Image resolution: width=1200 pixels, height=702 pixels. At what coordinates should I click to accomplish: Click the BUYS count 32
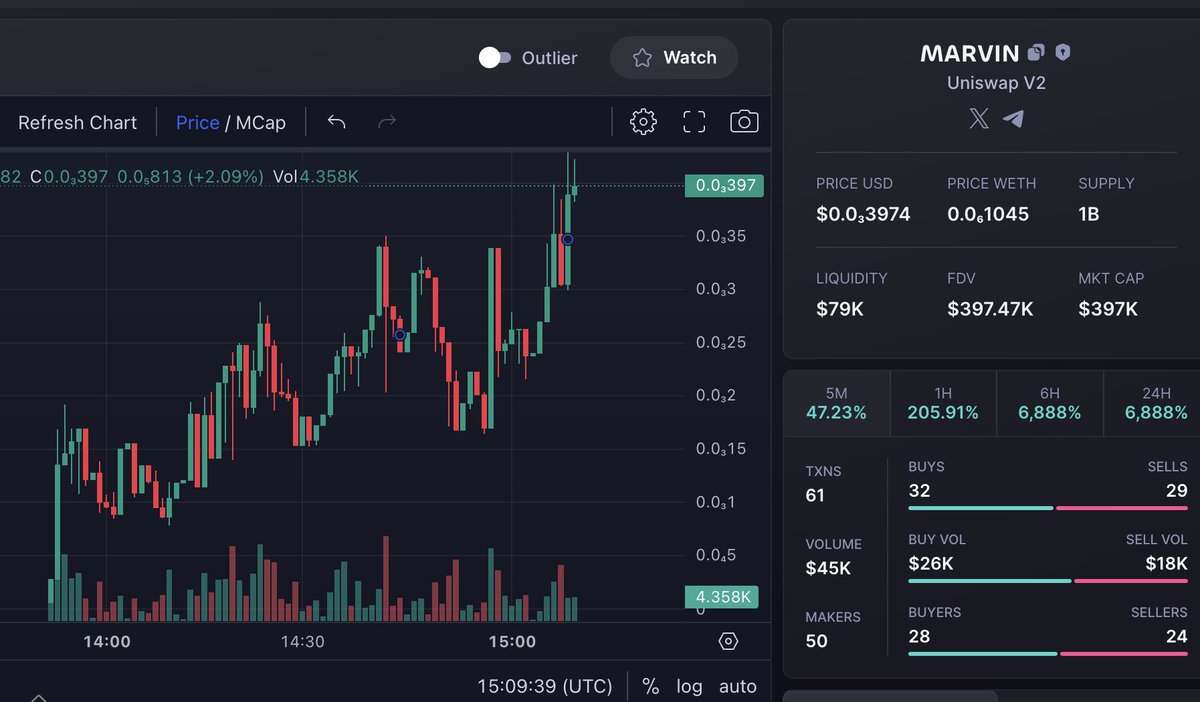click(919, 490)
